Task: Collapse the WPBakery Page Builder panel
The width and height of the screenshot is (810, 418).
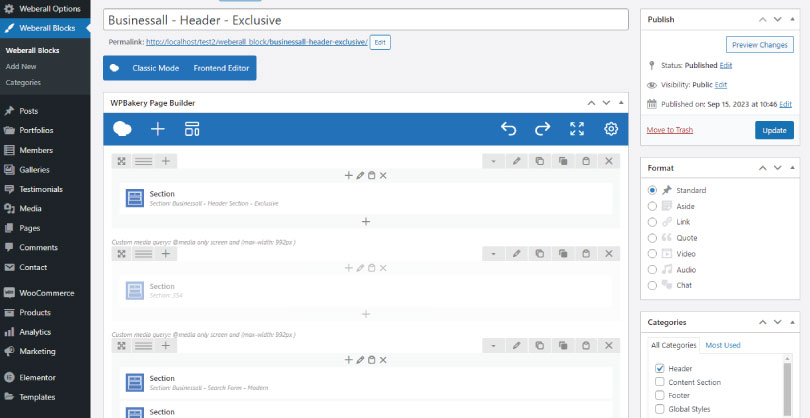Action: 621,103
